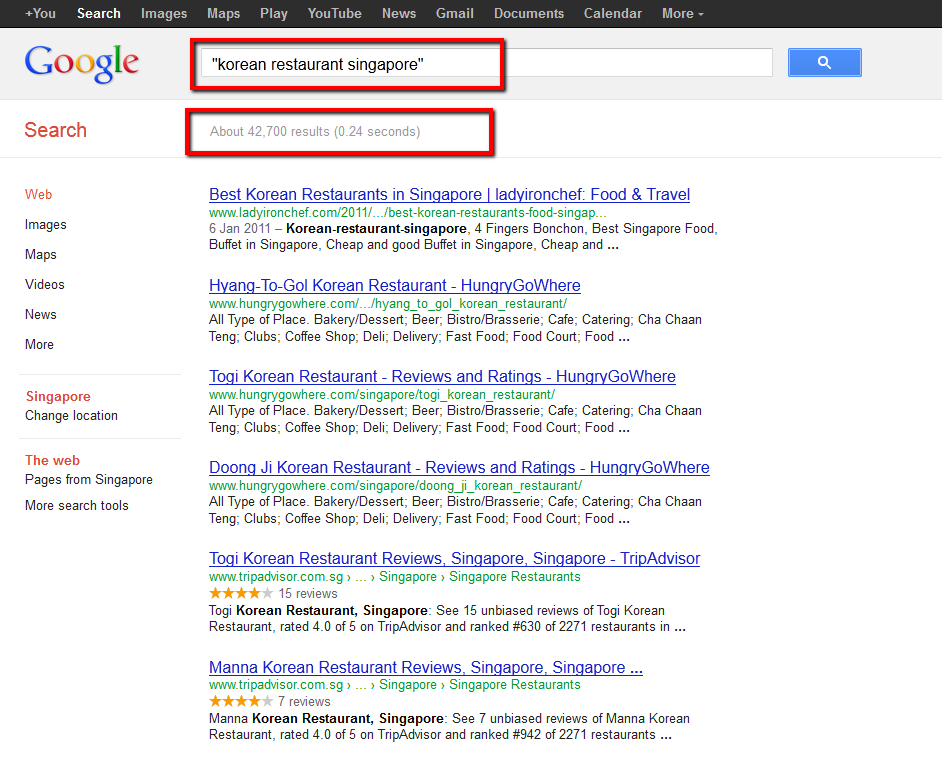Image resolution: width=942 pixels, height=761 pixels.
Task: Click the ladyironchef.com green URL
Action: point(408,213)
